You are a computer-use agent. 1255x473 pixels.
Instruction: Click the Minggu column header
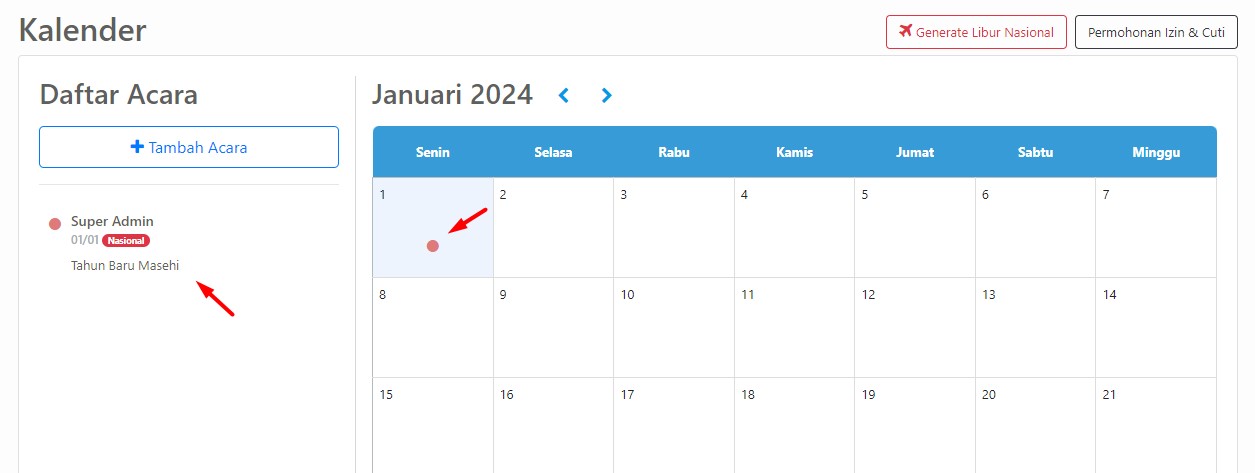(x=1157, y=152)
